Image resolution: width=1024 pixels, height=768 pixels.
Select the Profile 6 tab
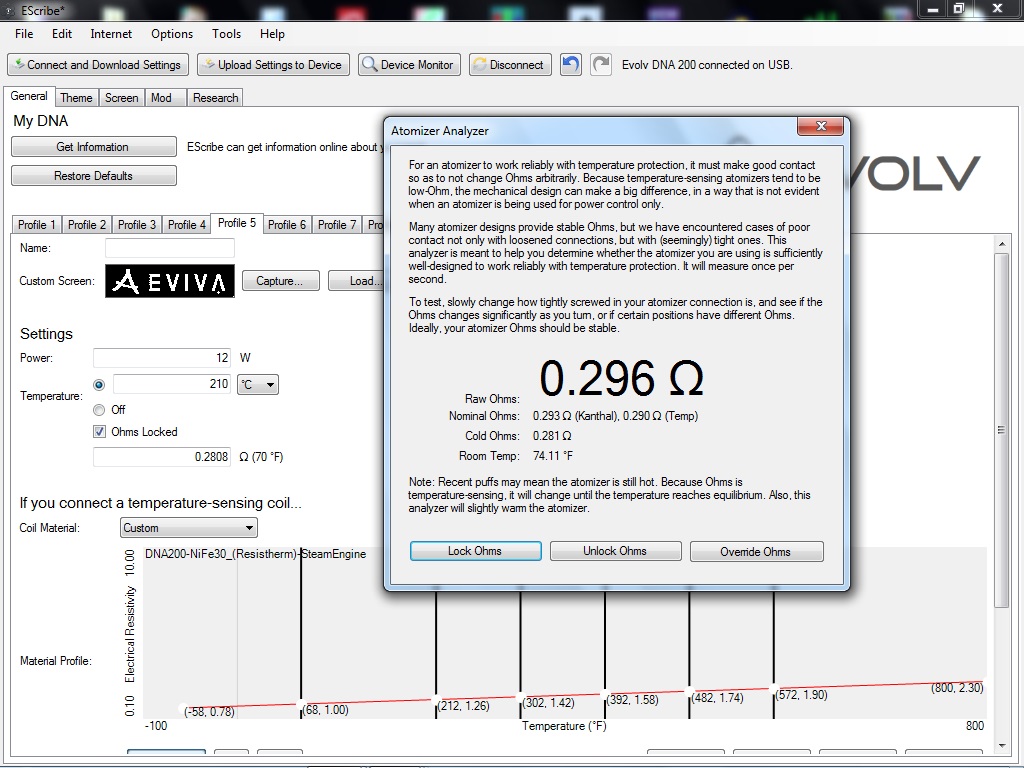tap(287, 225)
